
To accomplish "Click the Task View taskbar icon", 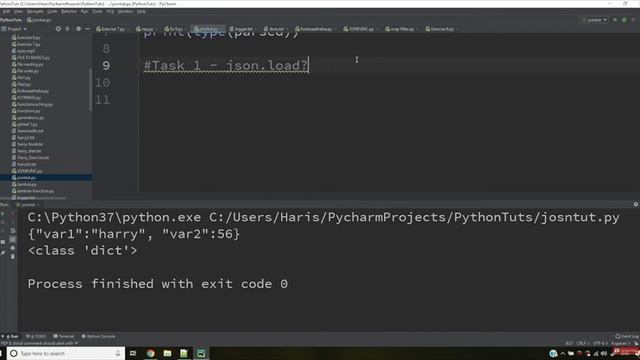I will tap(133, 353).
